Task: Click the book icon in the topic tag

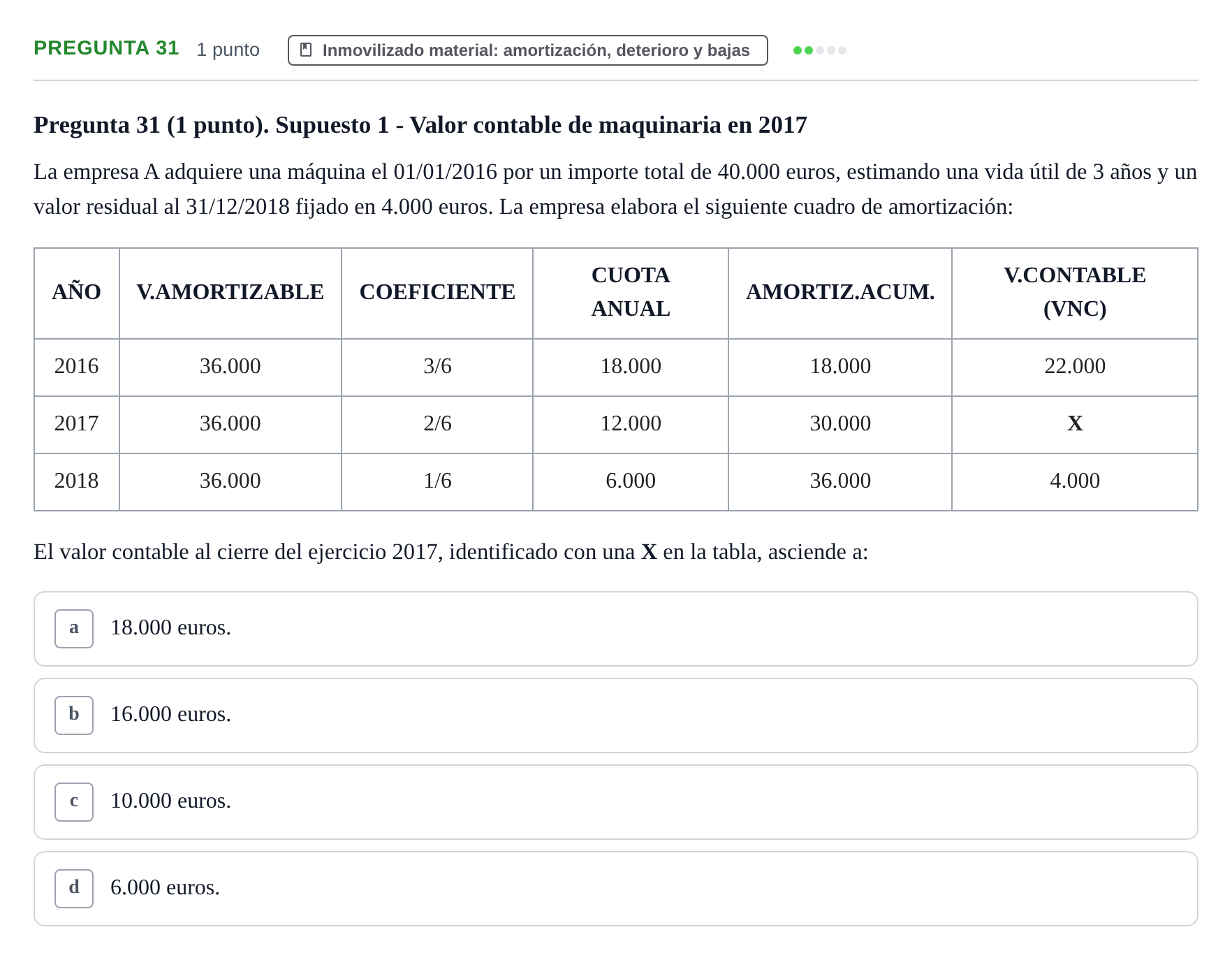Action: [306, 50]
